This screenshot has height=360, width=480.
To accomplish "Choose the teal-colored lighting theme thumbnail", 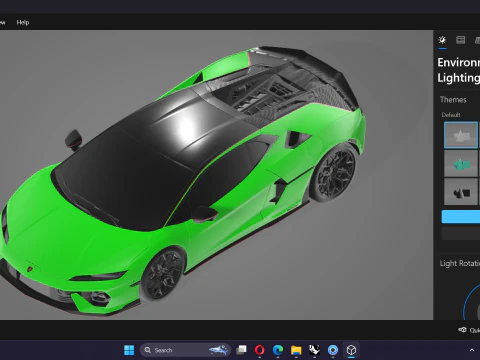I will (461, 163).
